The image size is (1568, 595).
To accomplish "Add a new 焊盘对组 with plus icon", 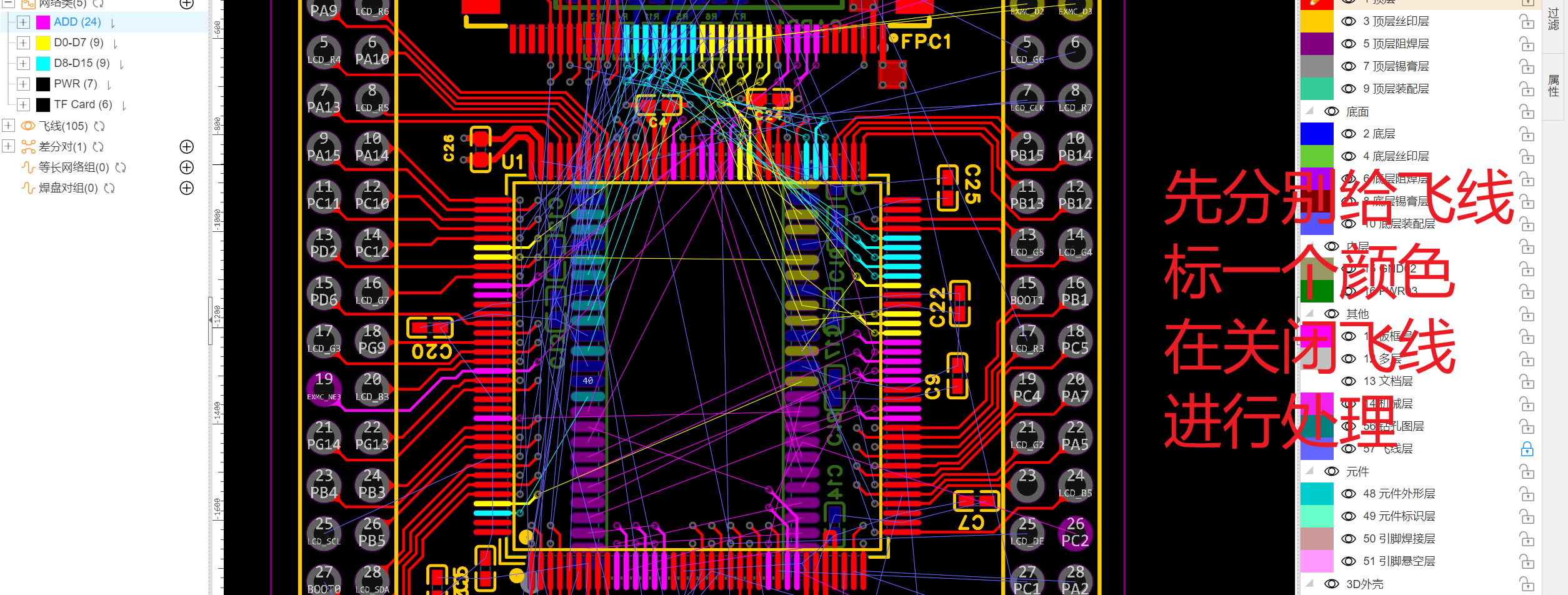I will click(187, 188).
